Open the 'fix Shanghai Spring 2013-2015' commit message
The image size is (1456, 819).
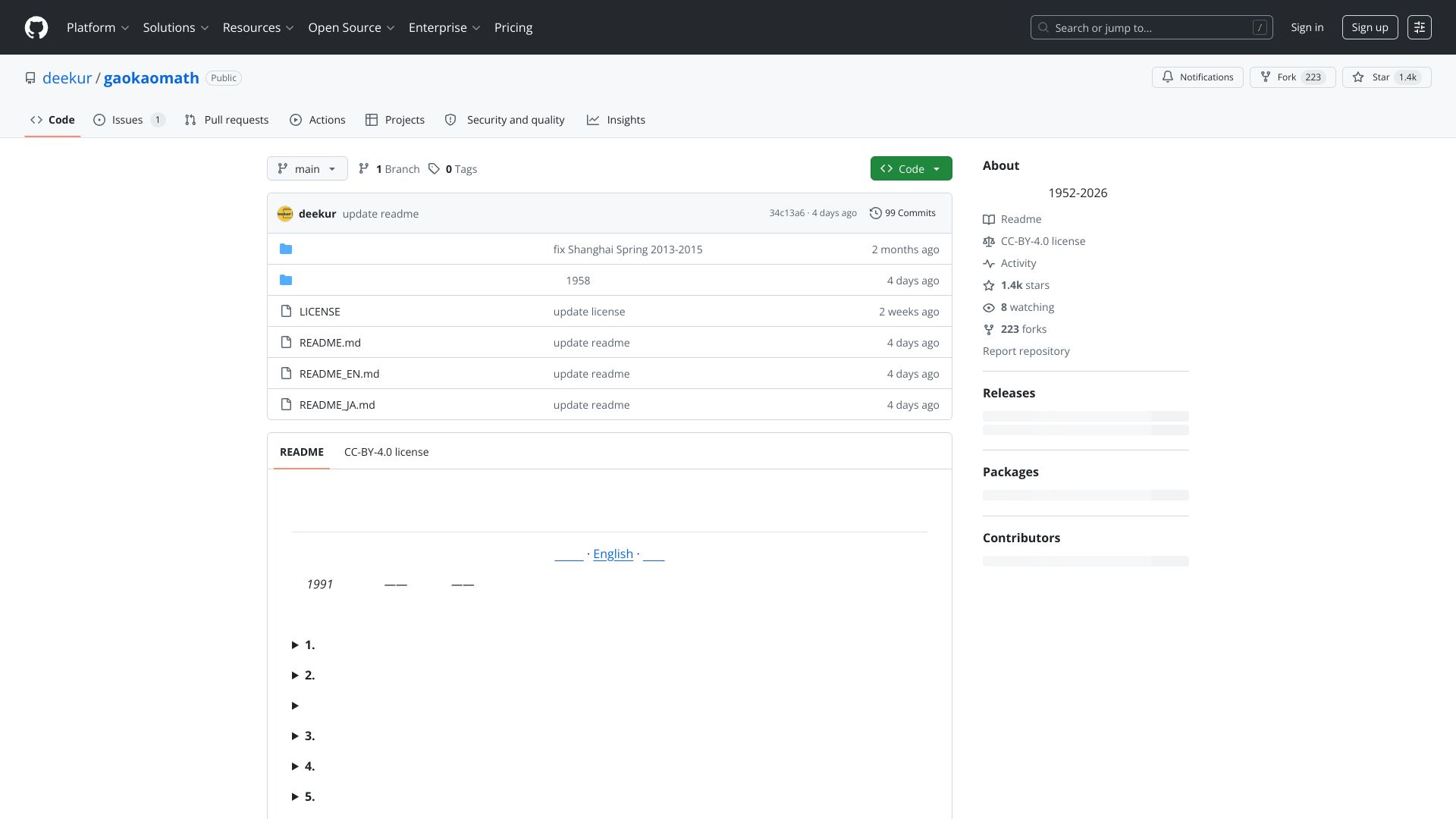coord(628,249)
